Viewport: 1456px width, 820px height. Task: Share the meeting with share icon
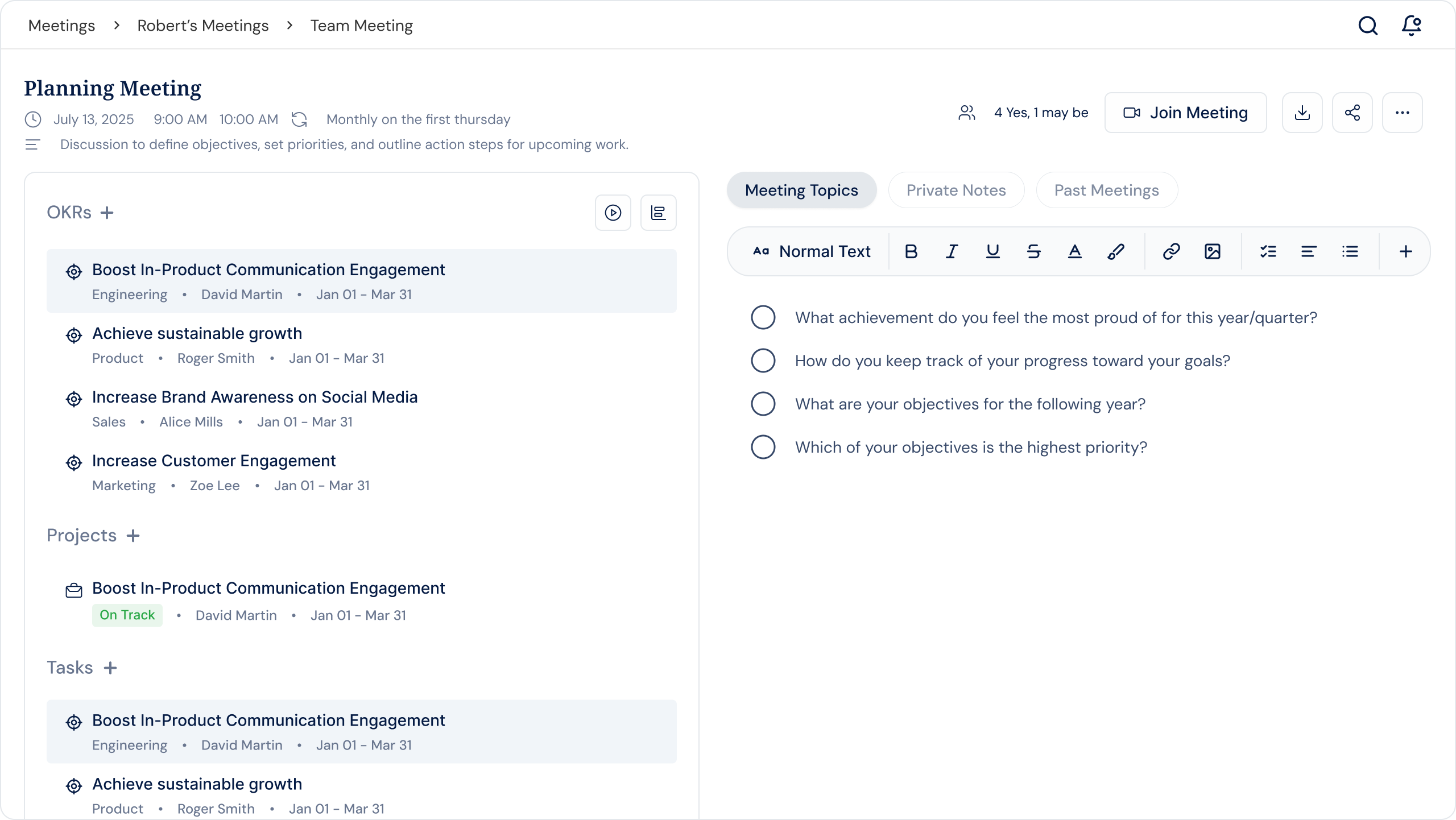pos(1352,113)
